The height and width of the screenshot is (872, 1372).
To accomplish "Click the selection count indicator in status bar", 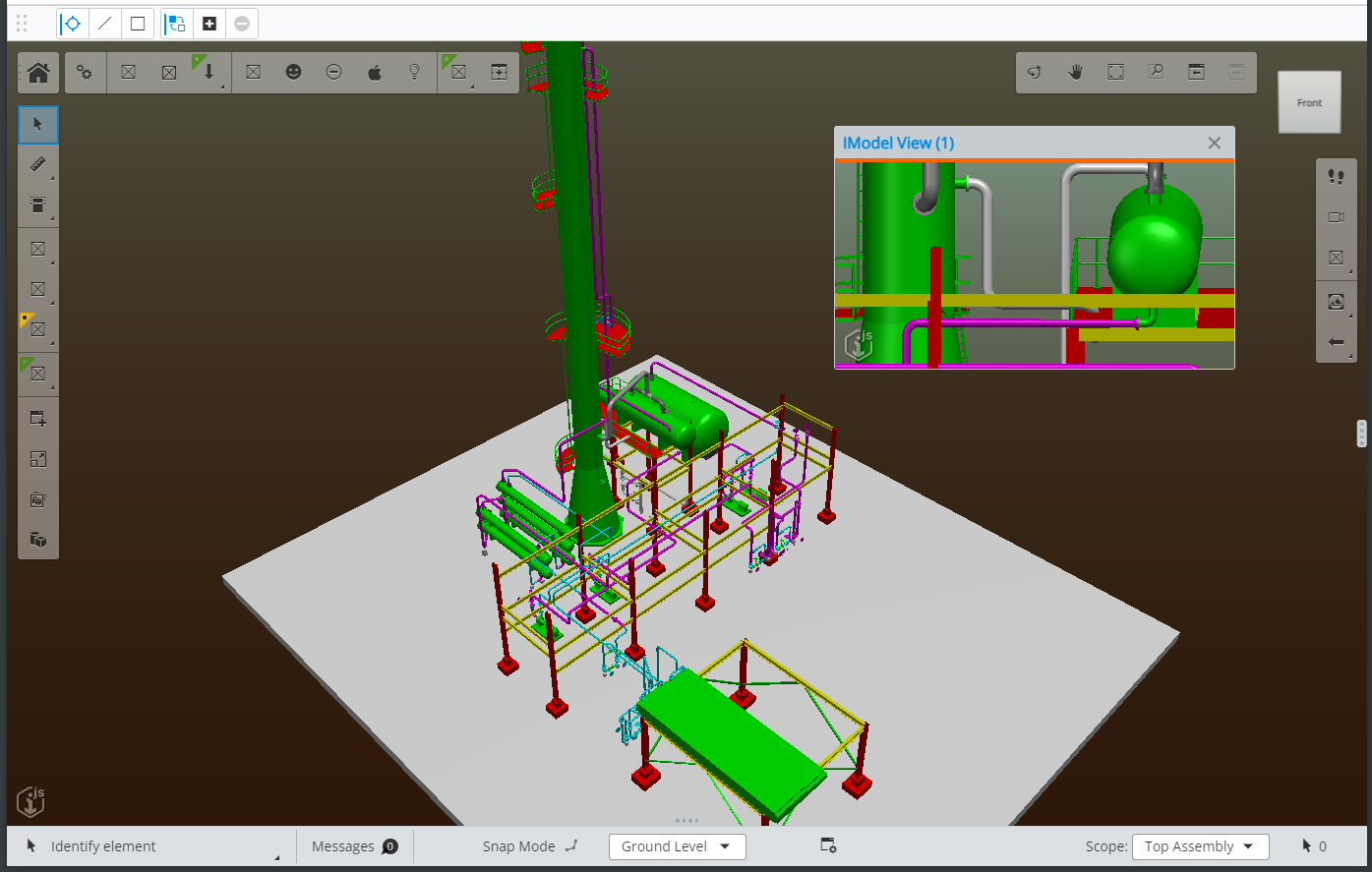I will point(1314,846).
